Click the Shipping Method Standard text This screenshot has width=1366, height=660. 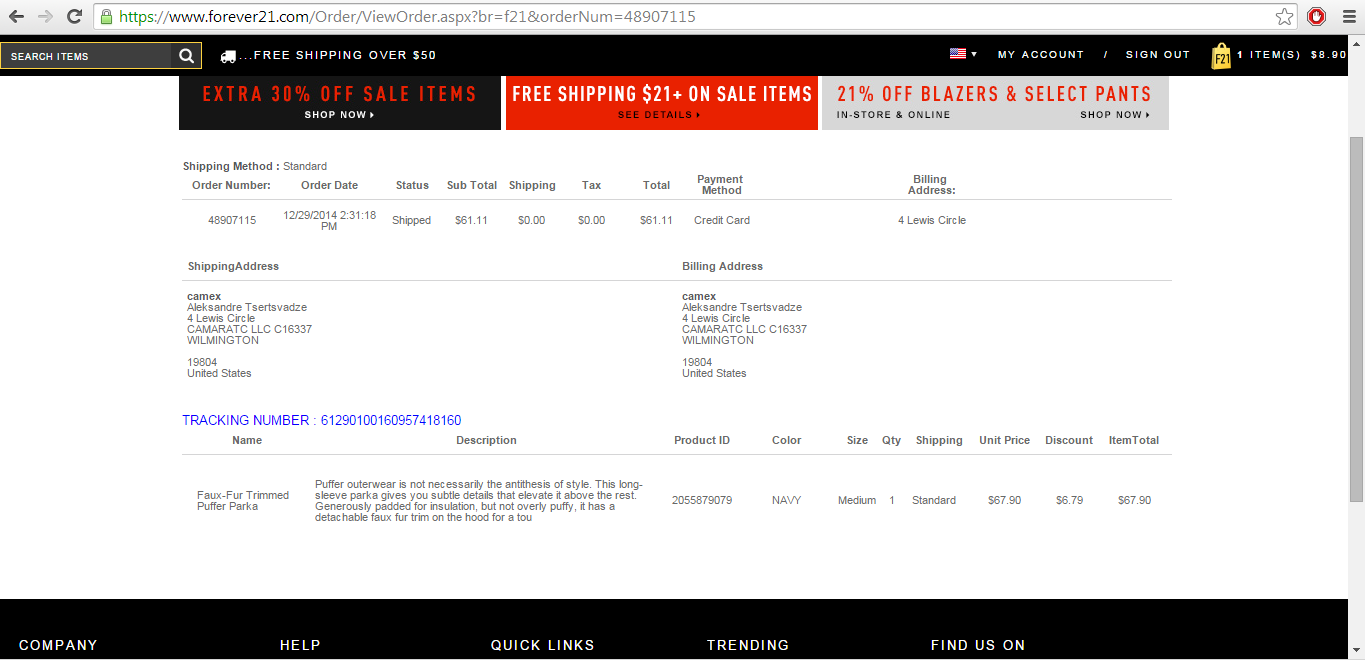pyautogui.click(x=255, y=166)
